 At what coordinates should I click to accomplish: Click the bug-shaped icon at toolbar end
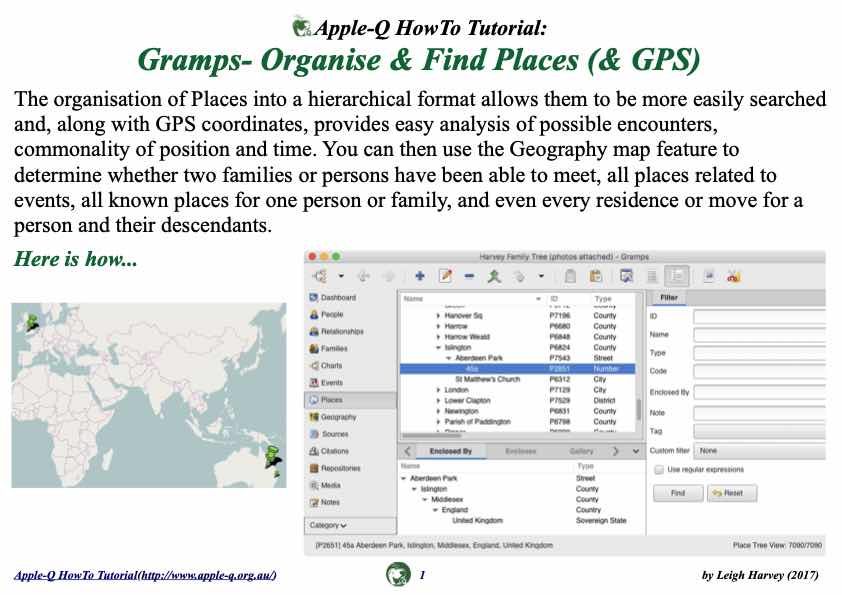pos(734,276)
